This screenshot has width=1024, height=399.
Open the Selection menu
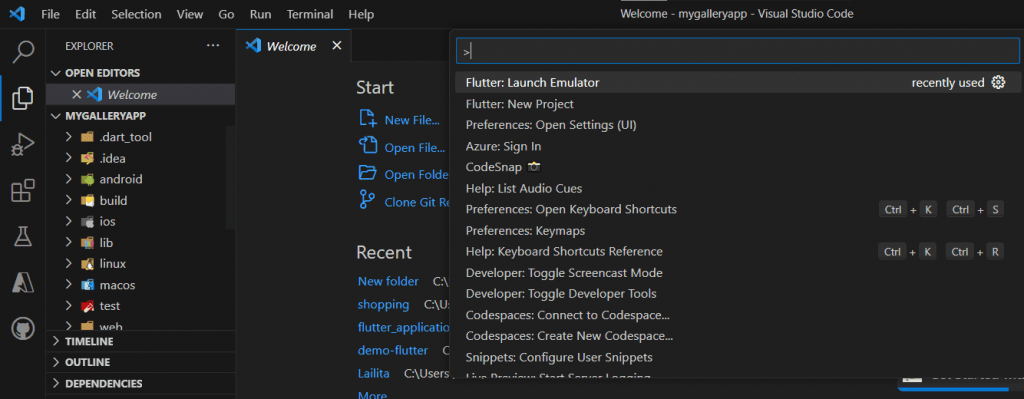tap(136, 14)
